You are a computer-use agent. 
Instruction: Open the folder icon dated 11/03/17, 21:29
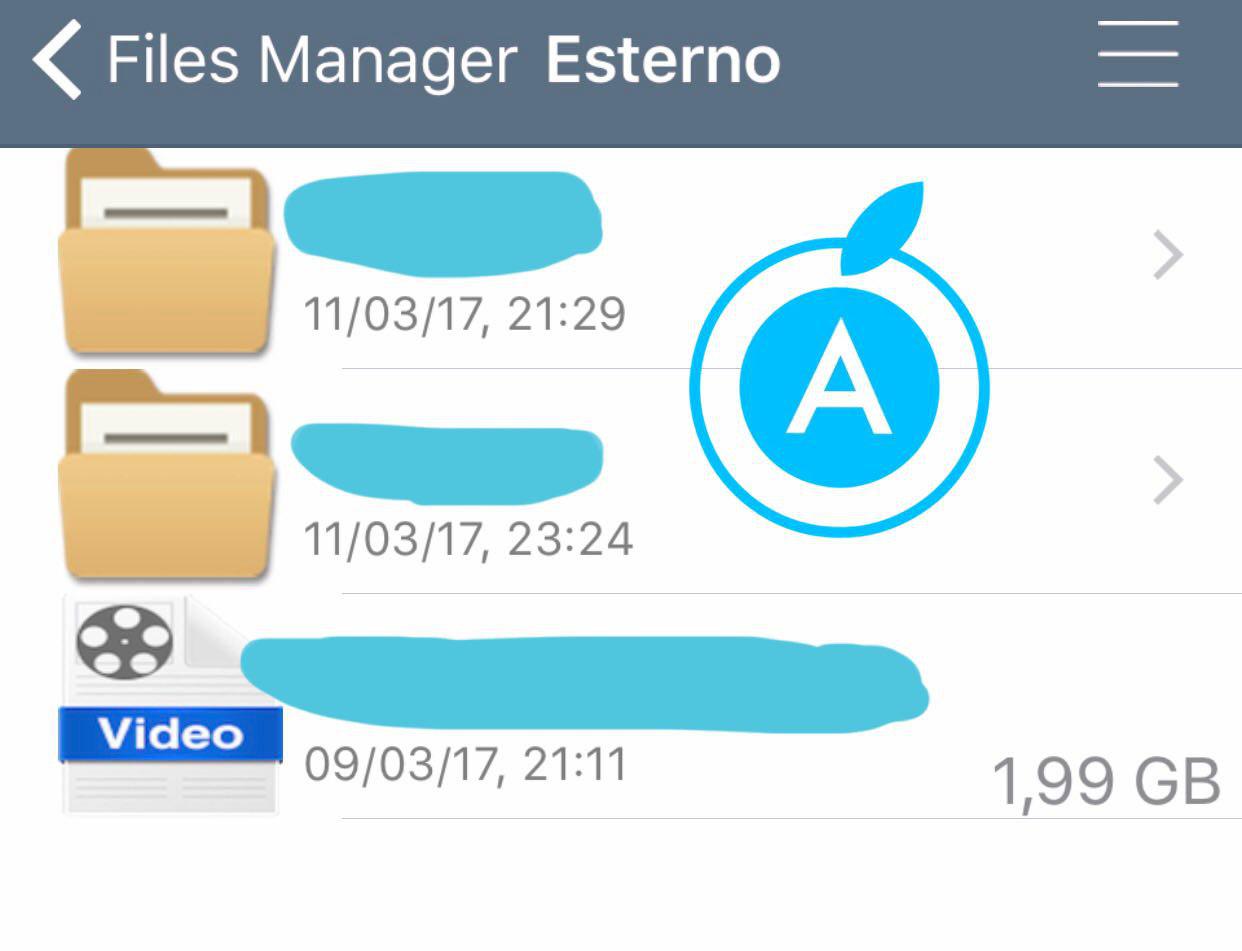click(x=166, y=250)
